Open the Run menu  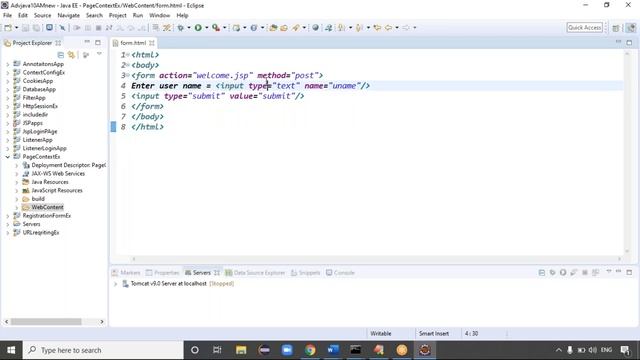(x=138, y=15)
